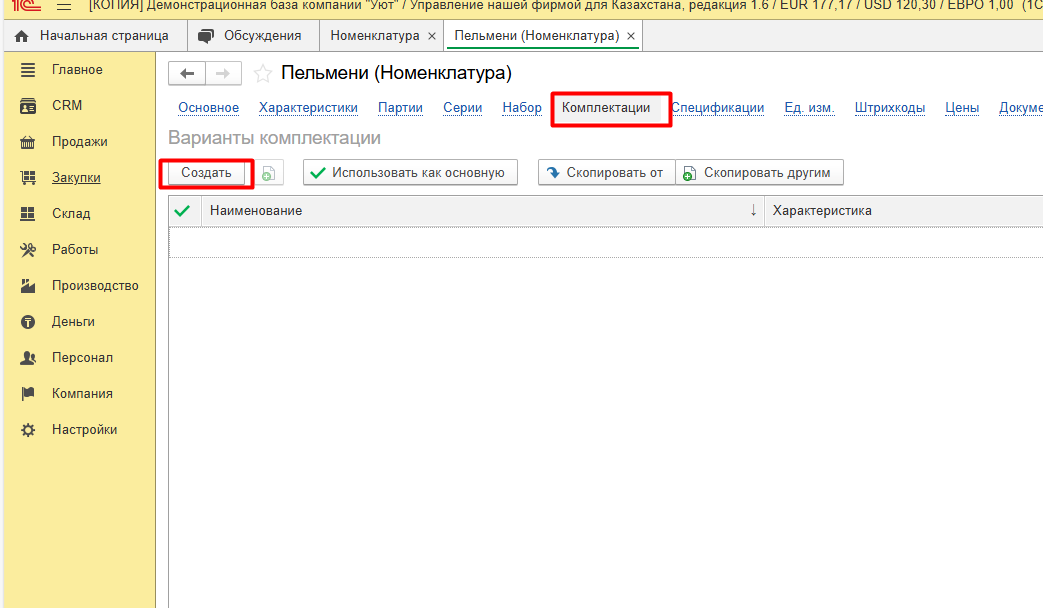Screen dimensions: 1043x608
Task: Click Использовать как основную button
Action: tap(410, 173)
